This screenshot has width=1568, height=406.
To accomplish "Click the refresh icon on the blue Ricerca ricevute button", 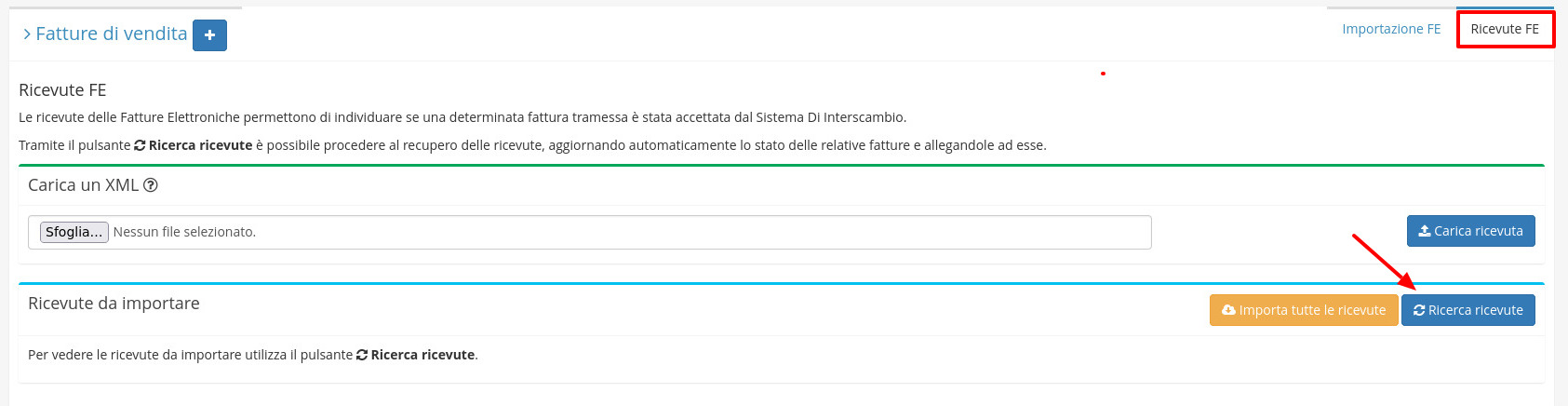I will pos(1419,310).
